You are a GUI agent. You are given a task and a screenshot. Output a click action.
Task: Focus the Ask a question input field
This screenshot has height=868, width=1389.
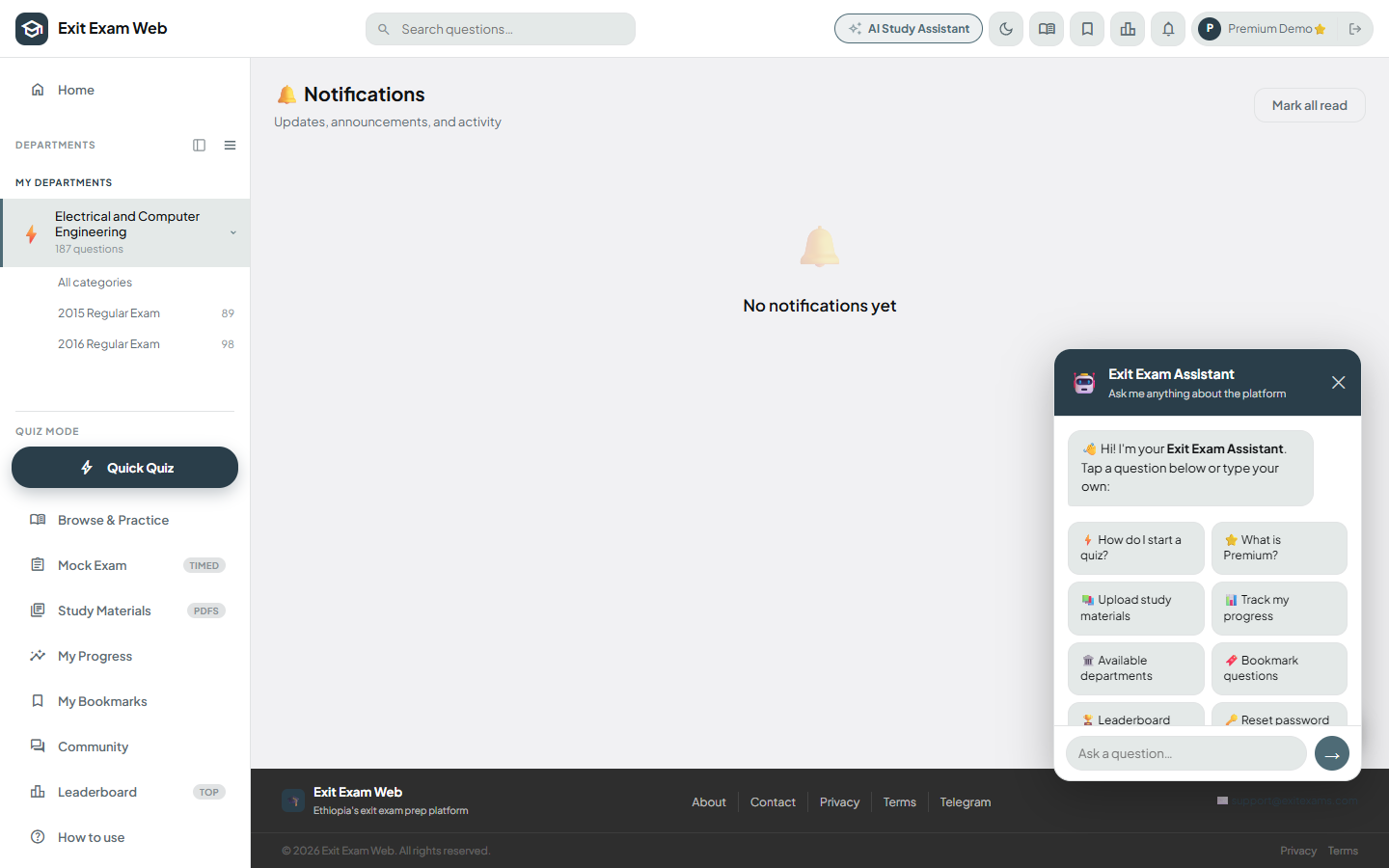click(1185, 753)
